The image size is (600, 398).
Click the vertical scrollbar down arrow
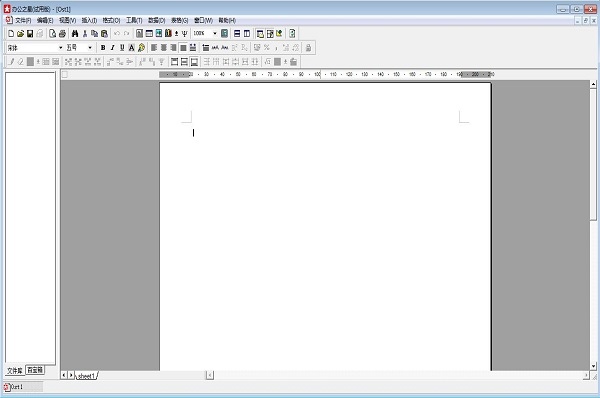pos(593,366)
